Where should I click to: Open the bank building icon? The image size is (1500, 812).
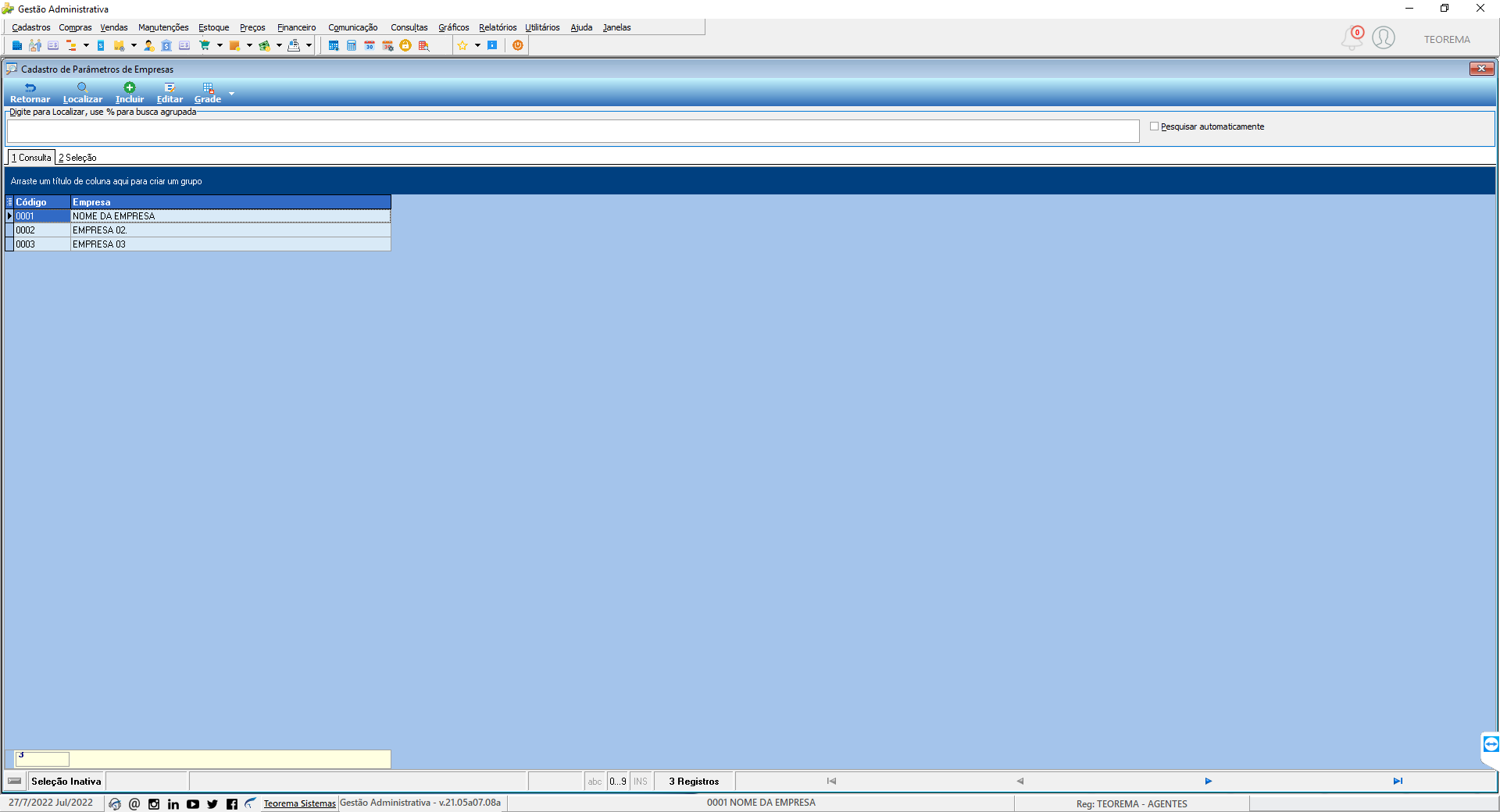click(166, 45)
